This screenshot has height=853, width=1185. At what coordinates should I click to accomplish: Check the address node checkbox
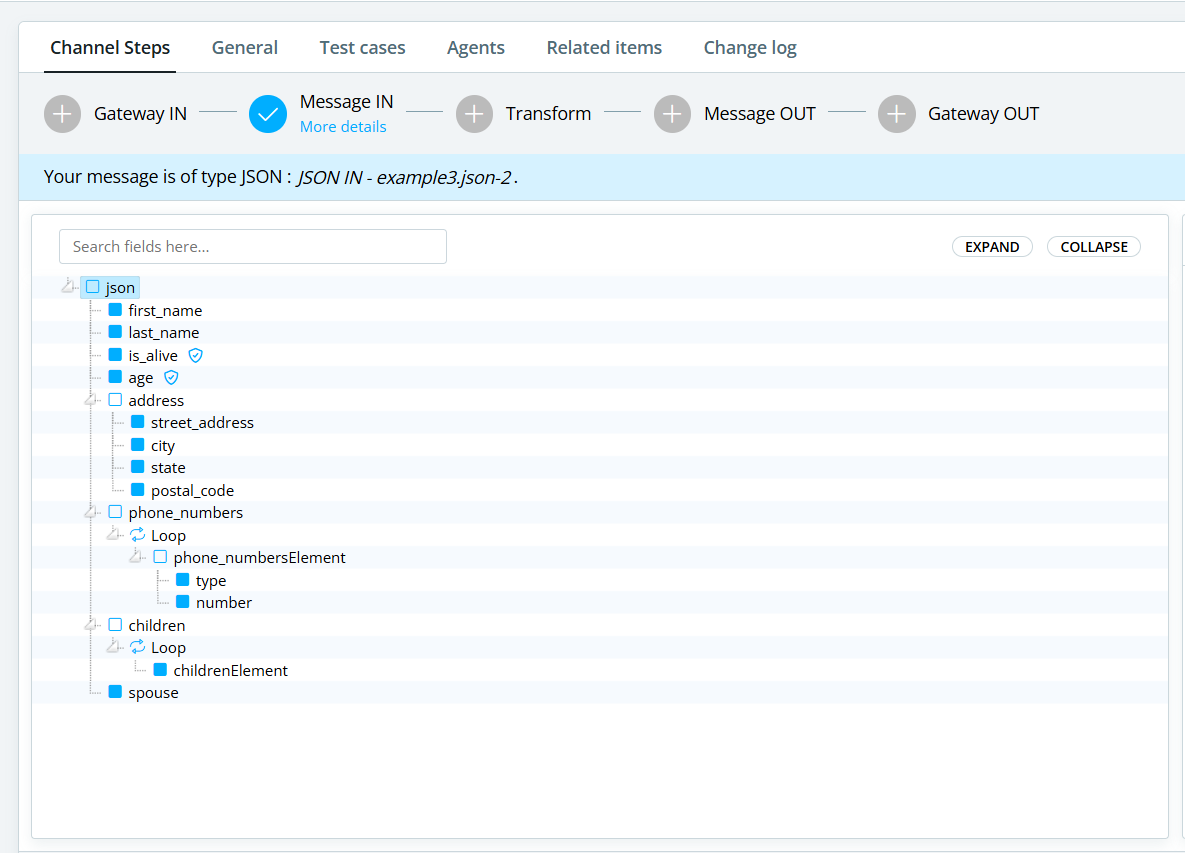tap(115, 399)
